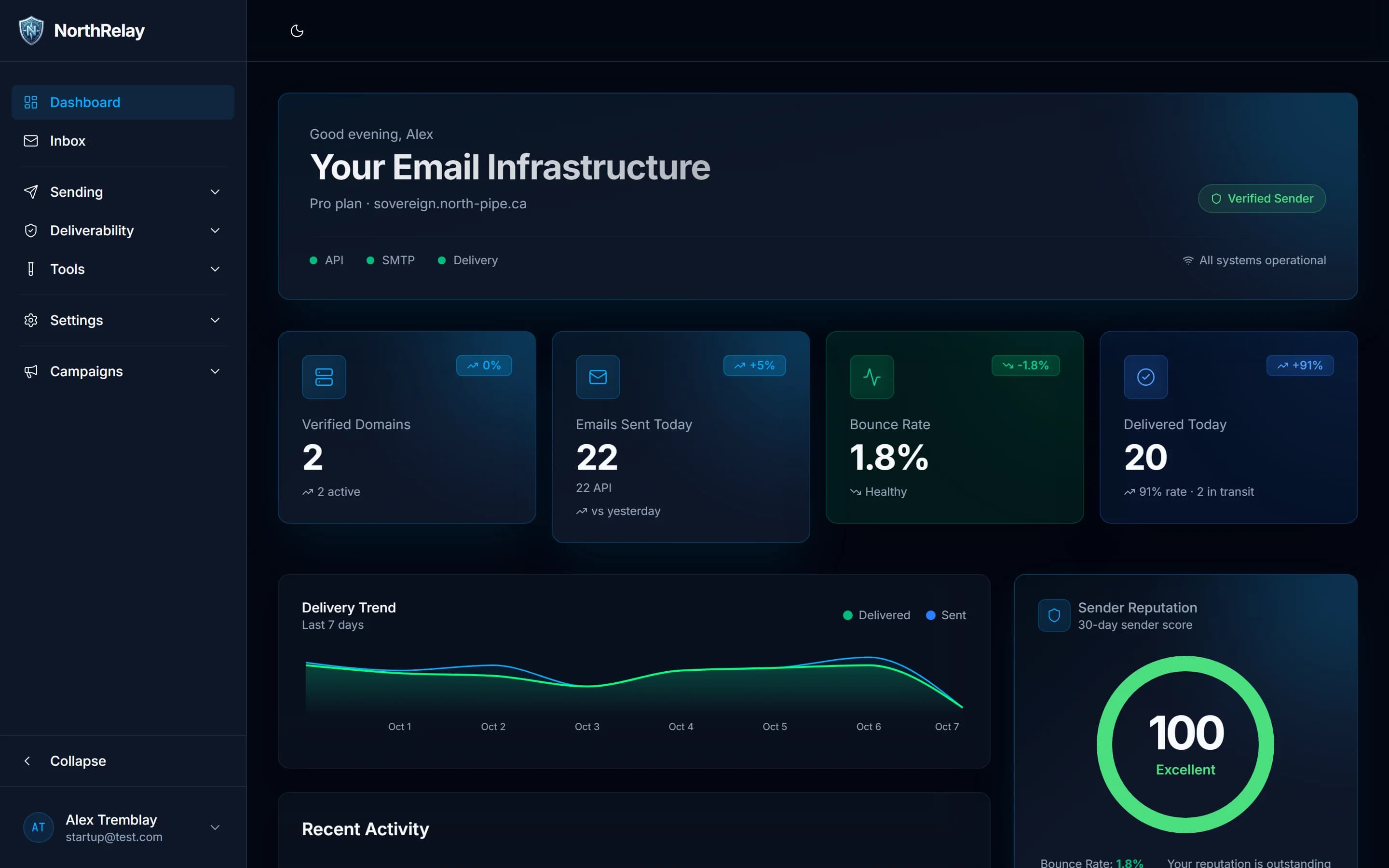Toggle the Sent series in chart legend
Screen dimensions: 1389x868
pyautogui.click(x=946, y=615)
